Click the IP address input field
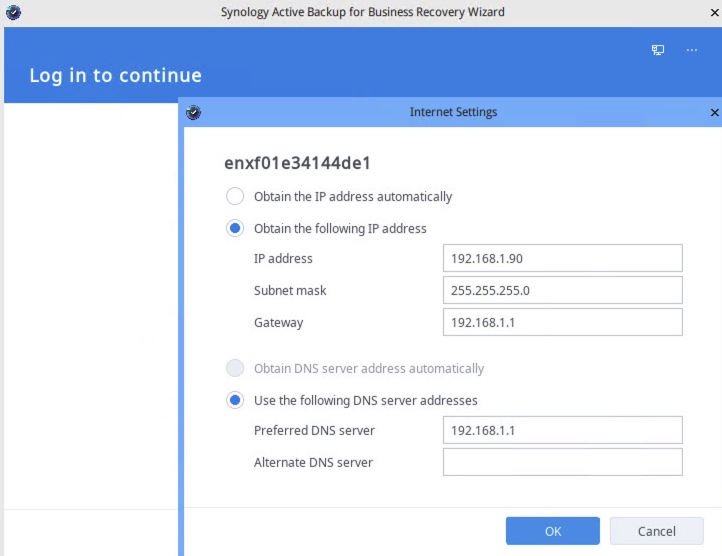The height and width of the screenshot is (556, 722). 563,258
